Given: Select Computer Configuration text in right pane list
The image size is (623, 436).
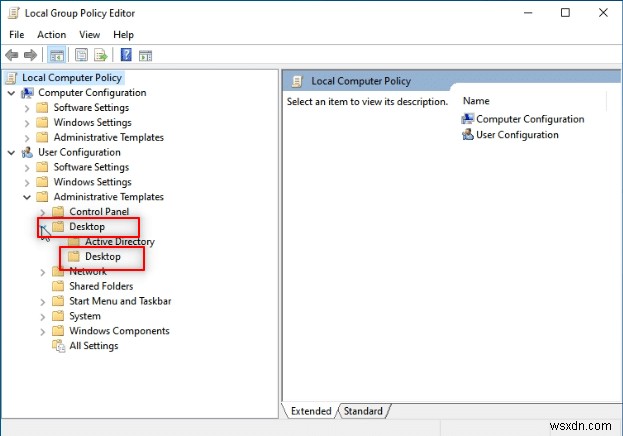Looking at the screenshot, I should point(530,119).
